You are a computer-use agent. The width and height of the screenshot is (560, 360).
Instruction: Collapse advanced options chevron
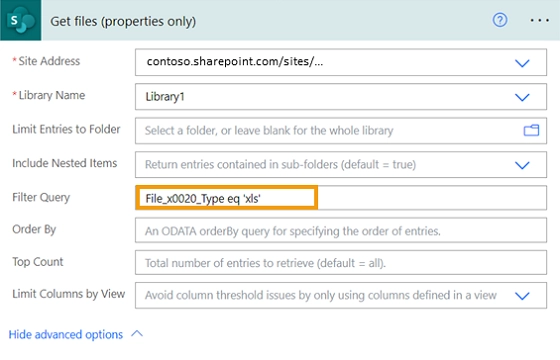(x=137, y=334)
